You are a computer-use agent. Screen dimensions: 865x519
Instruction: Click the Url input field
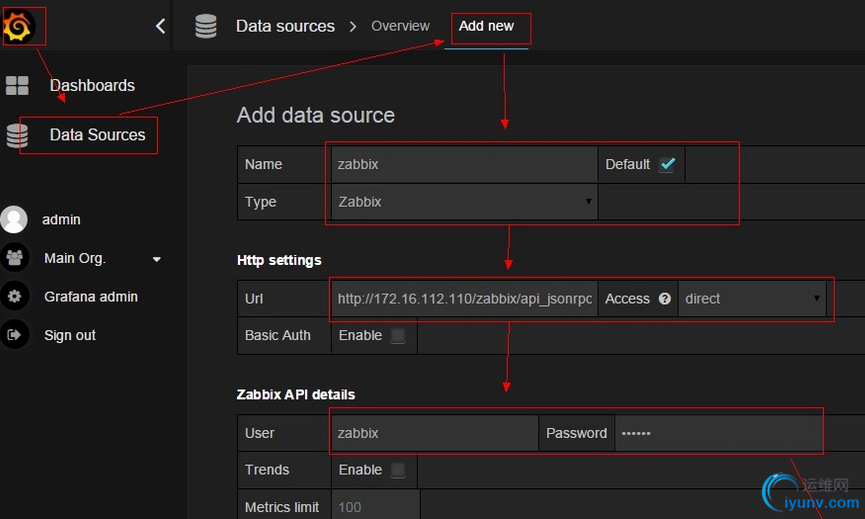click(464, 298)
